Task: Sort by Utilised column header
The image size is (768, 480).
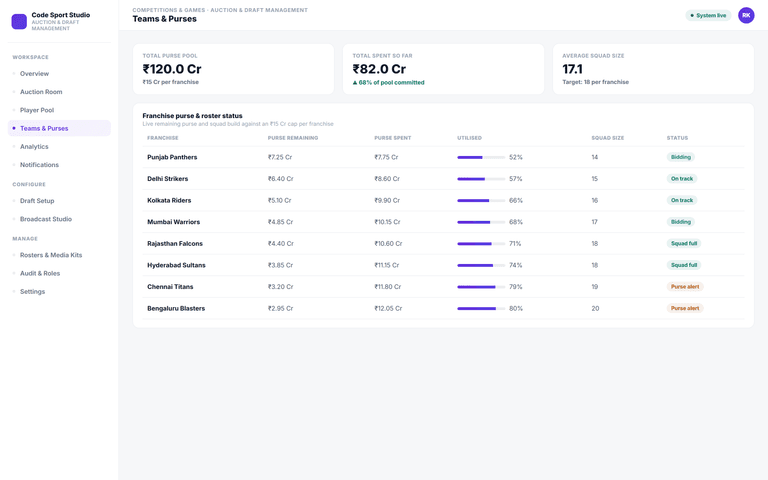Action: pos(469,138)
